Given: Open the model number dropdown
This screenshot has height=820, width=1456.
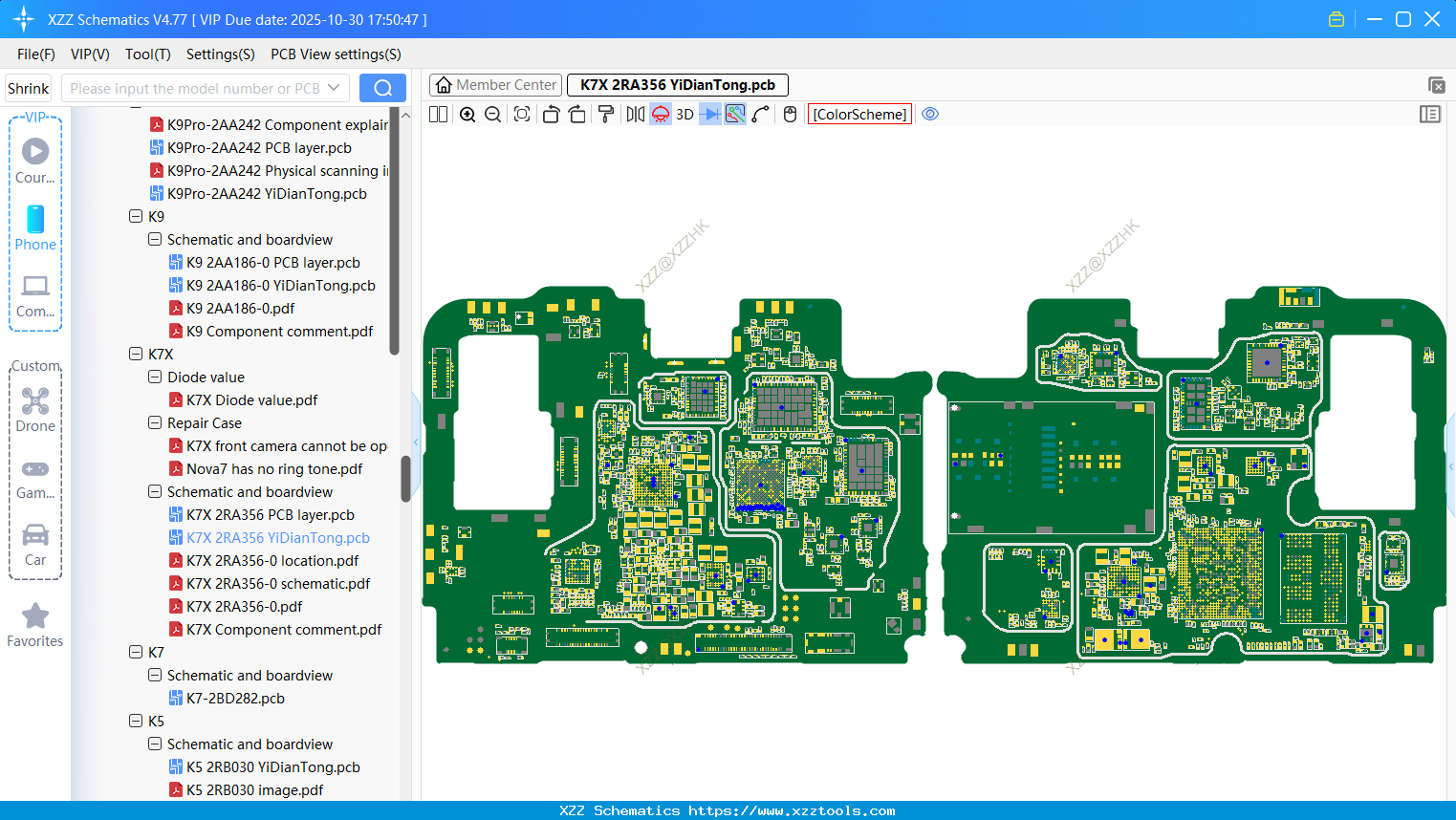Looking at the screenshot, I should point(335,87).
